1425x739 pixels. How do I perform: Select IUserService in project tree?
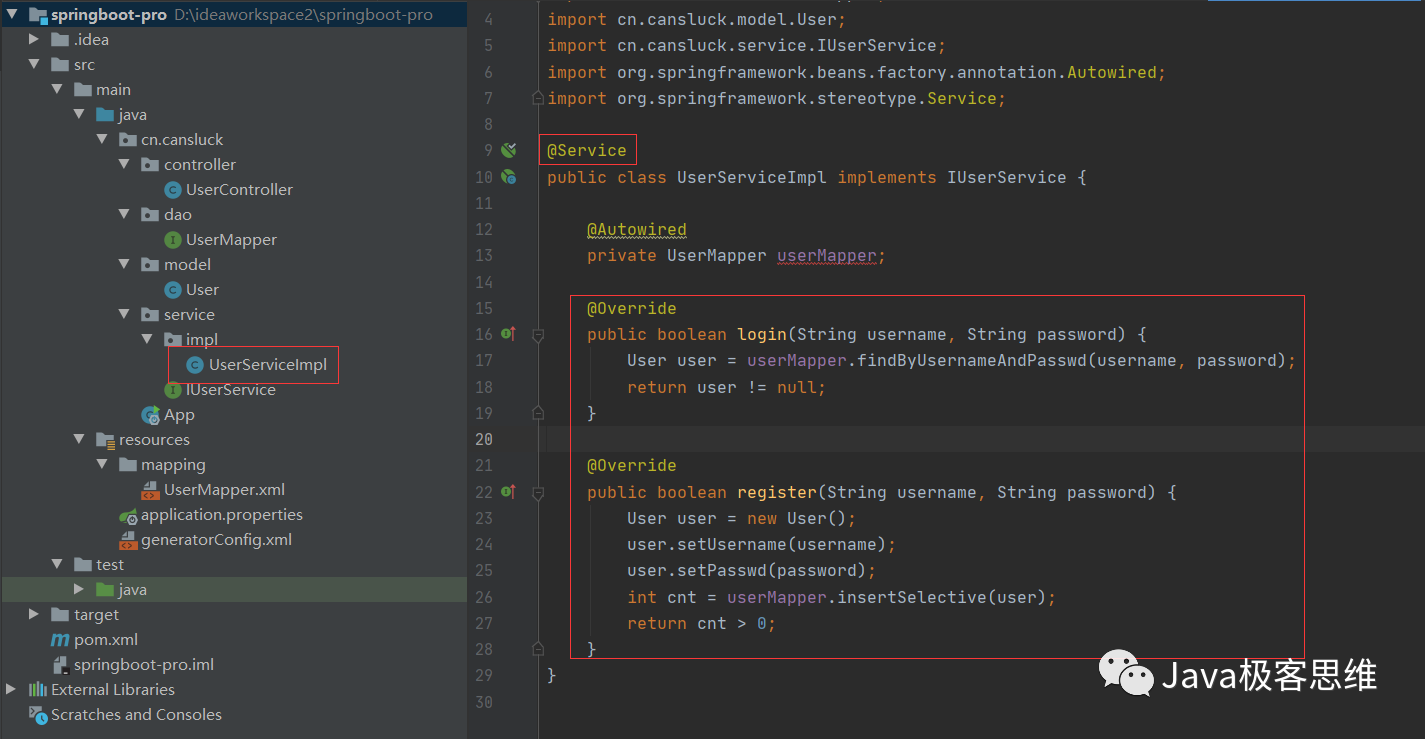tap(231, 390)
